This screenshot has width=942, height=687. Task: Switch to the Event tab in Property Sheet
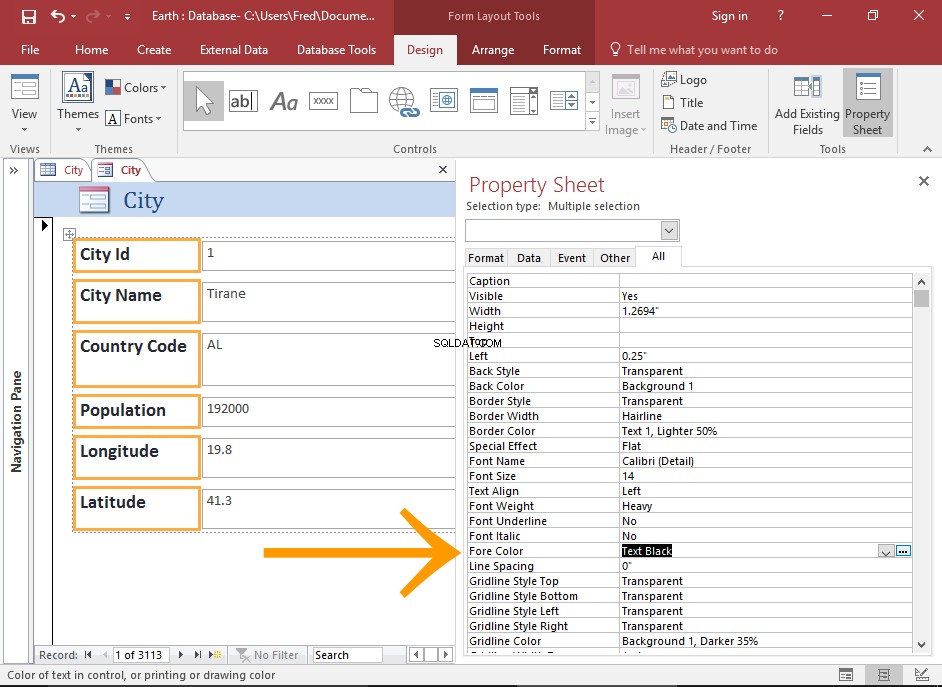[572, 258]
